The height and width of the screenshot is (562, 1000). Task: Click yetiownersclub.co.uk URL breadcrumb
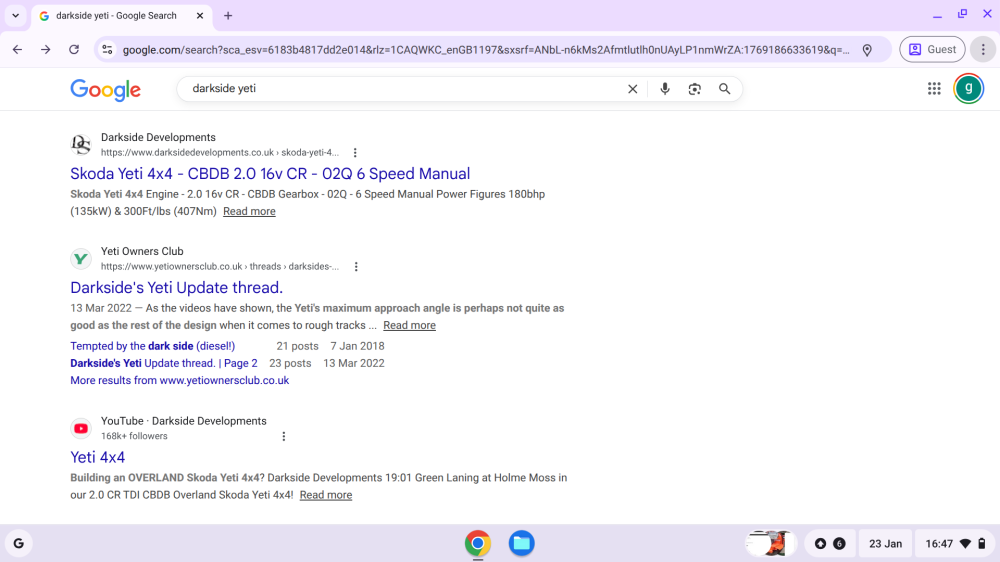(220, 267)
